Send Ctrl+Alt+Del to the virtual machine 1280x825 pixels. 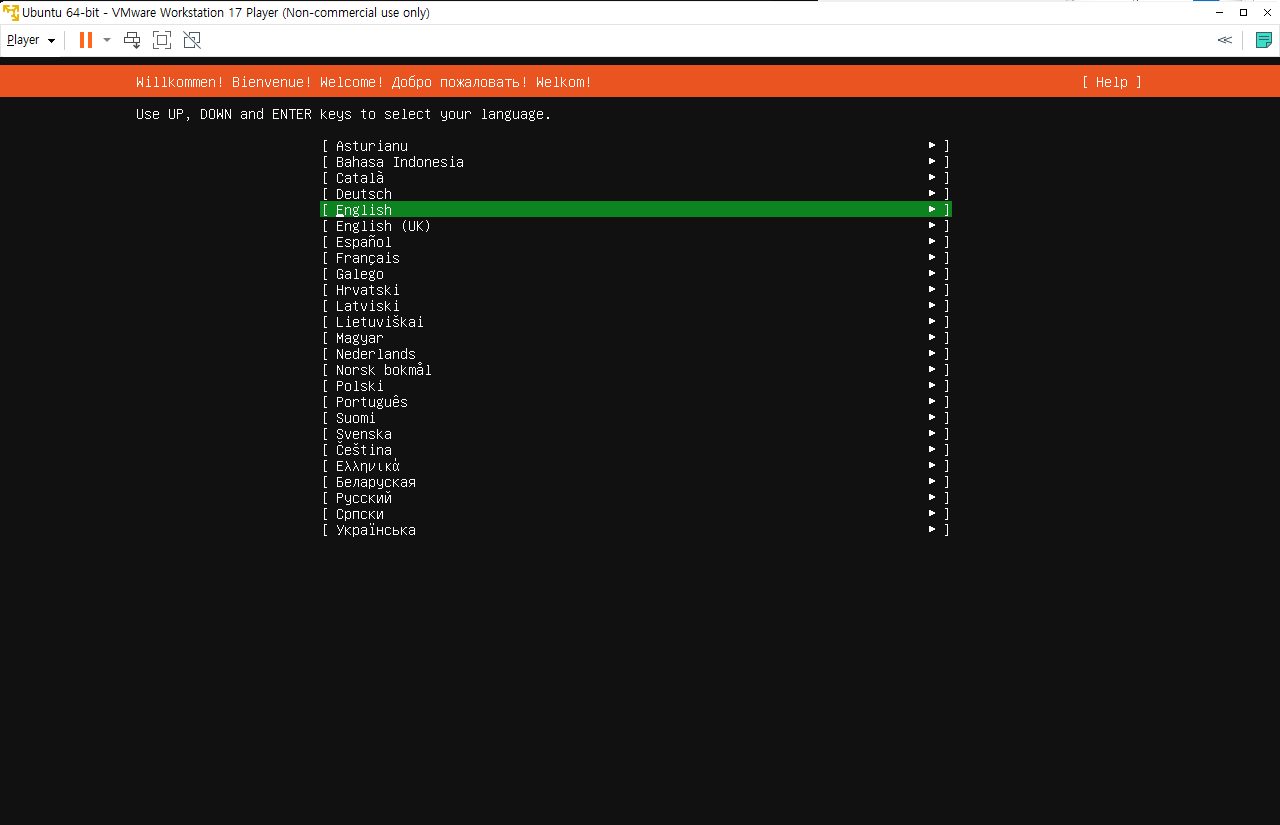[x=132, y=40]
